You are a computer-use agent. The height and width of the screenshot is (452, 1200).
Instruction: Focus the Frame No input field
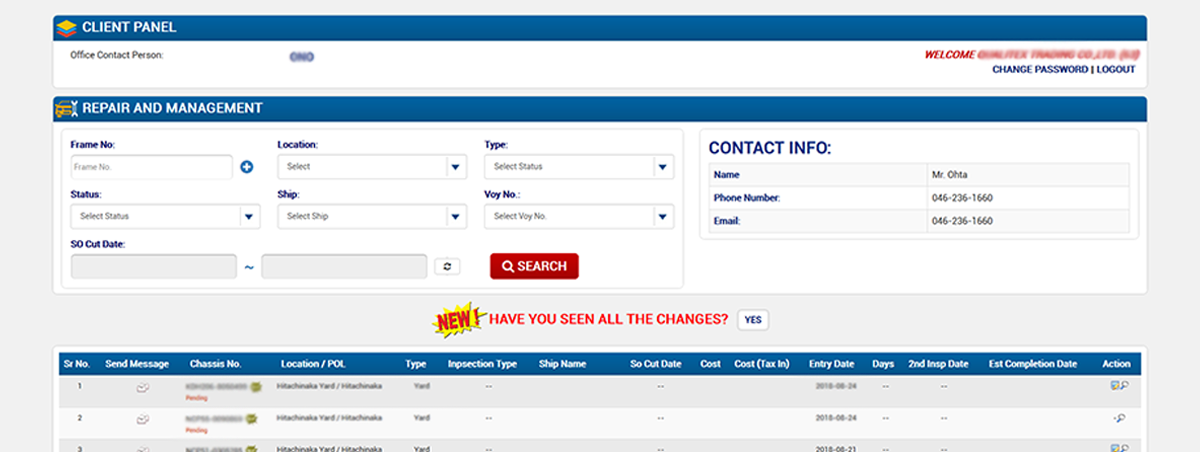[151, 167]
